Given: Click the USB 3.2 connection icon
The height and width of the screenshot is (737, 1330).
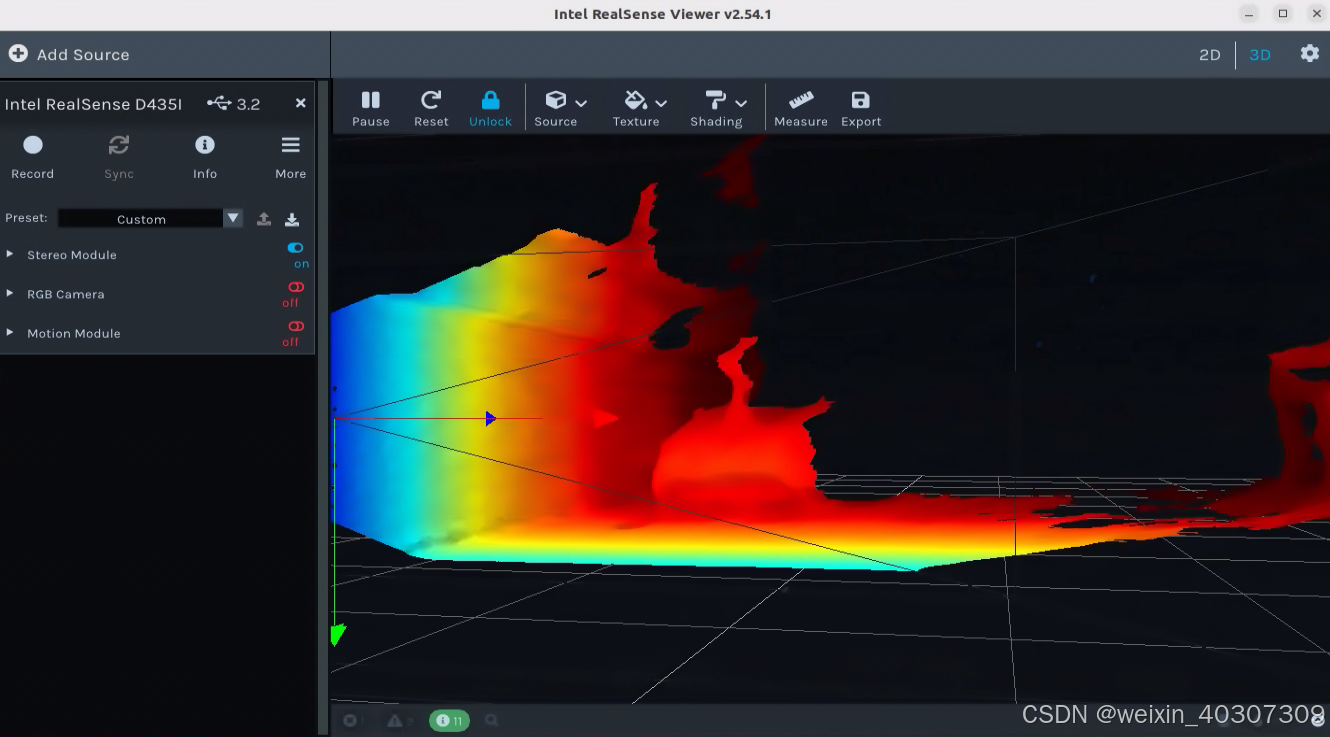Looking at the screenshot, I should pyautogui.click(x=219, y=103).
